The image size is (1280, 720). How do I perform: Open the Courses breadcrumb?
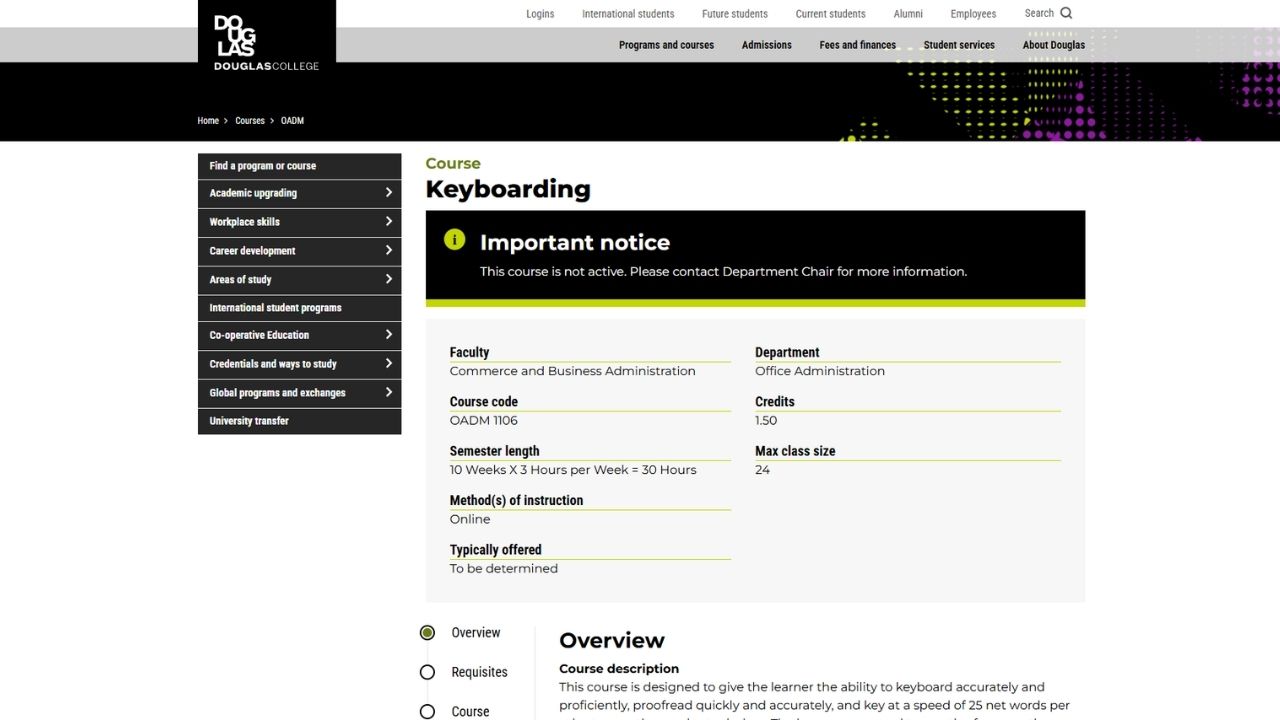(250, 121)
